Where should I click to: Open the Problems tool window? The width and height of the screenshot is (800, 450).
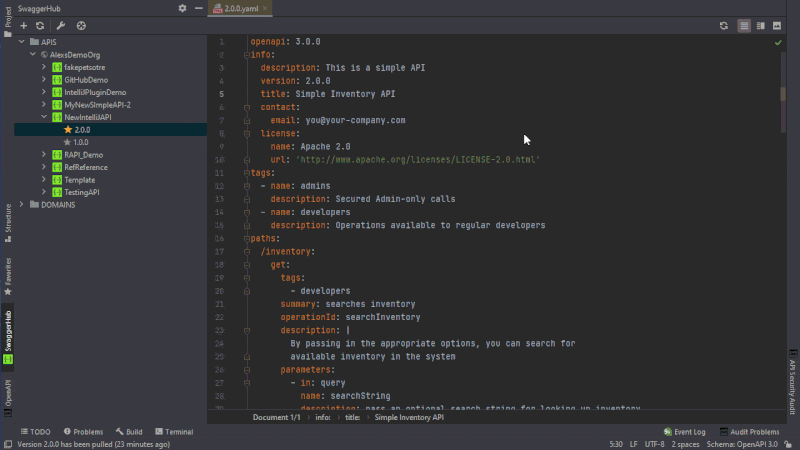tap(83, 432)
